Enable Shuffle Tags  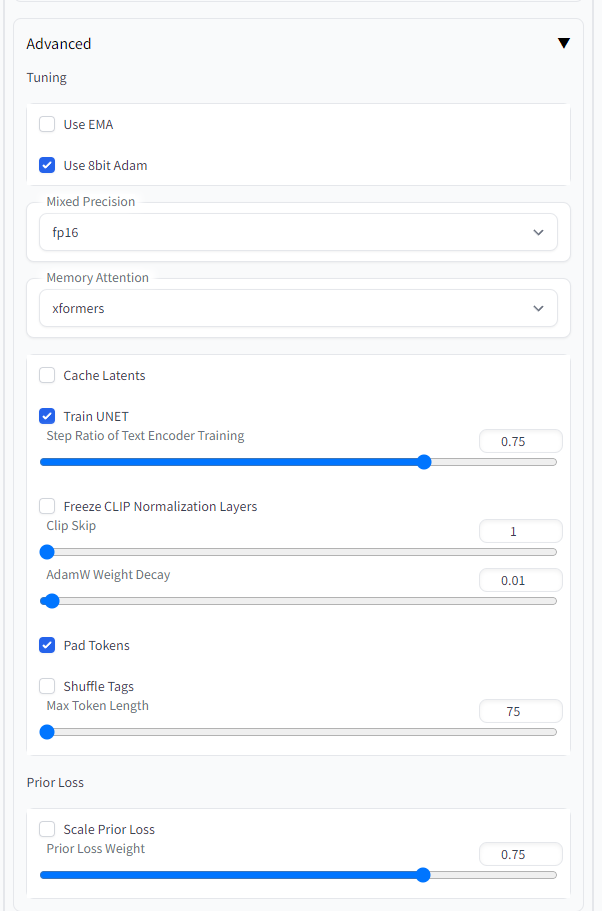click(x=47, y=686)
